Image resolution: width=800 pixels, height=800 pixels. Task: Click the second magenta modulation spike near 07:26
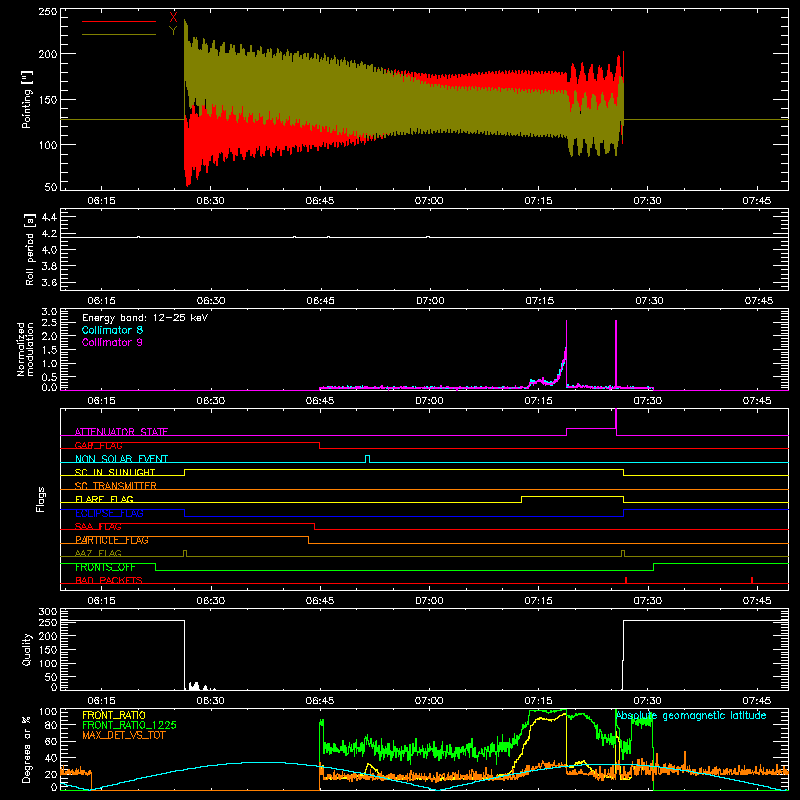tap(616, 354)
